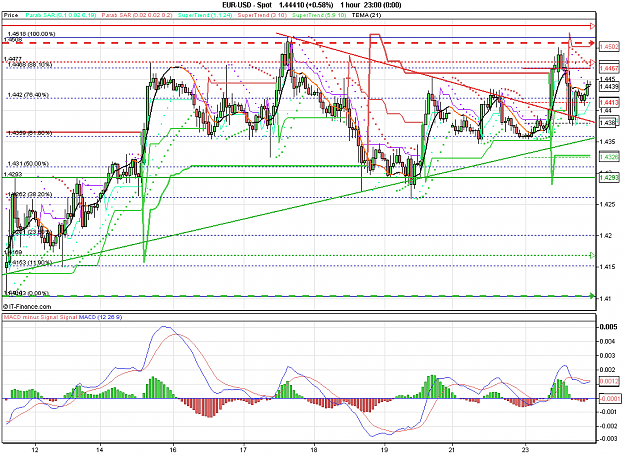Click date label 19 on the time axis
Screen dimensions: 625x455
pos(385,449)
